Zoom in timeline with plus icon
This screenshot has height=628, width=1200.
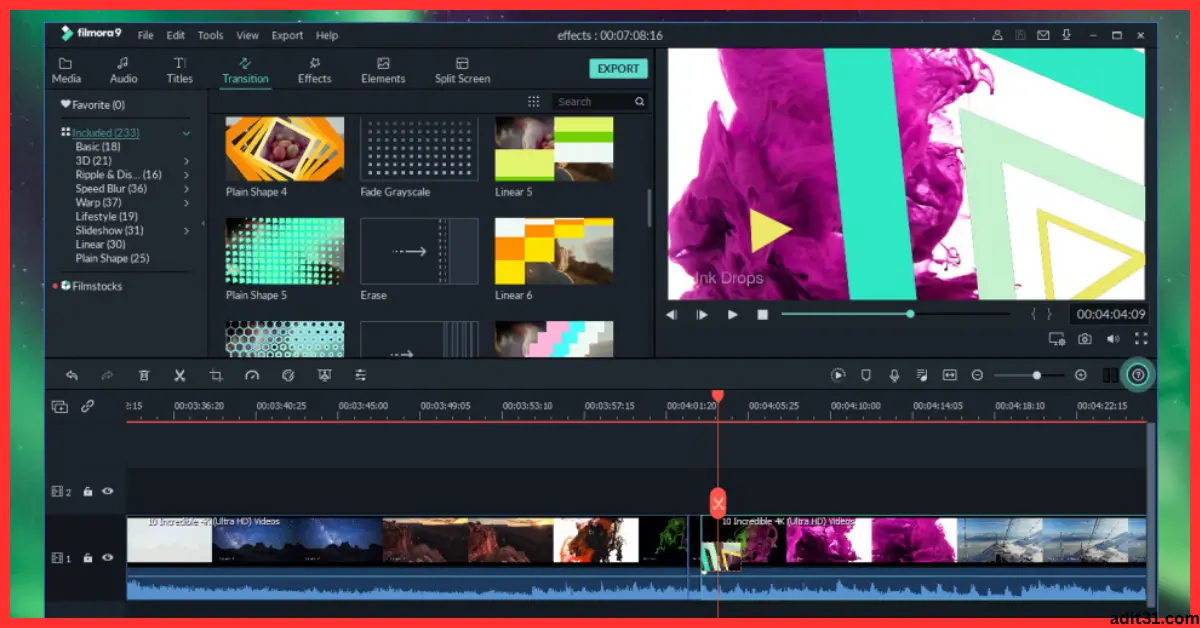(1081, 375)
